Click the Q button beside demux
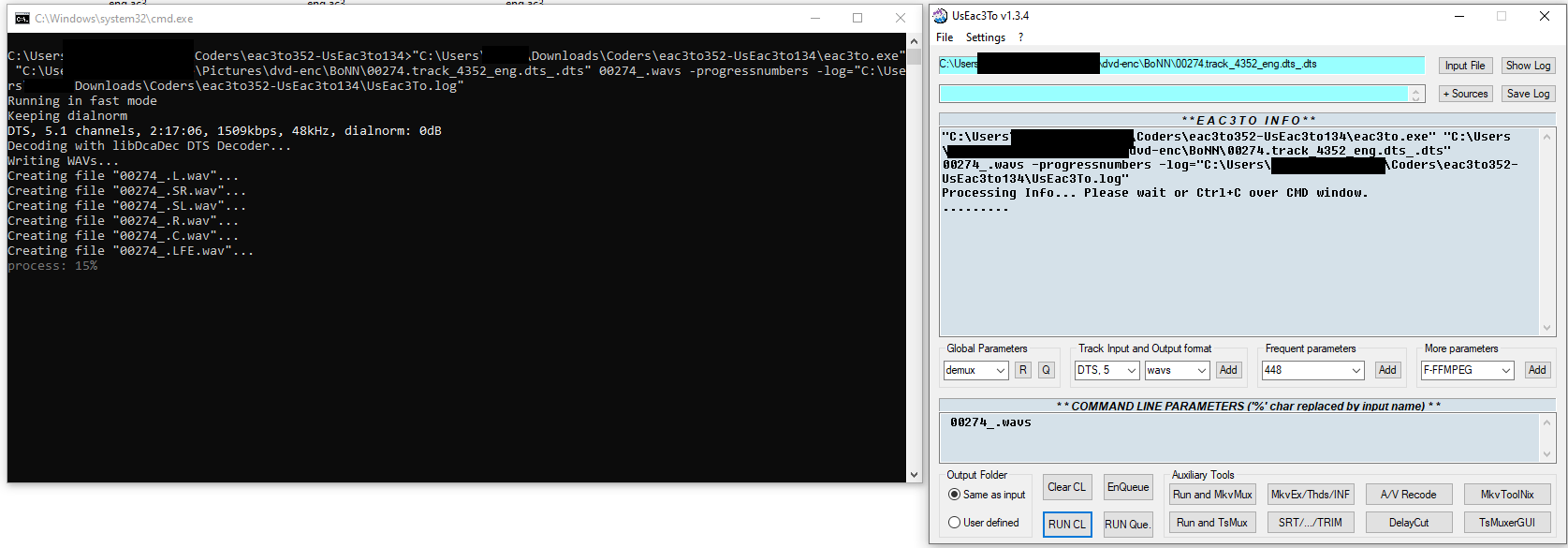 (1047, 370)
